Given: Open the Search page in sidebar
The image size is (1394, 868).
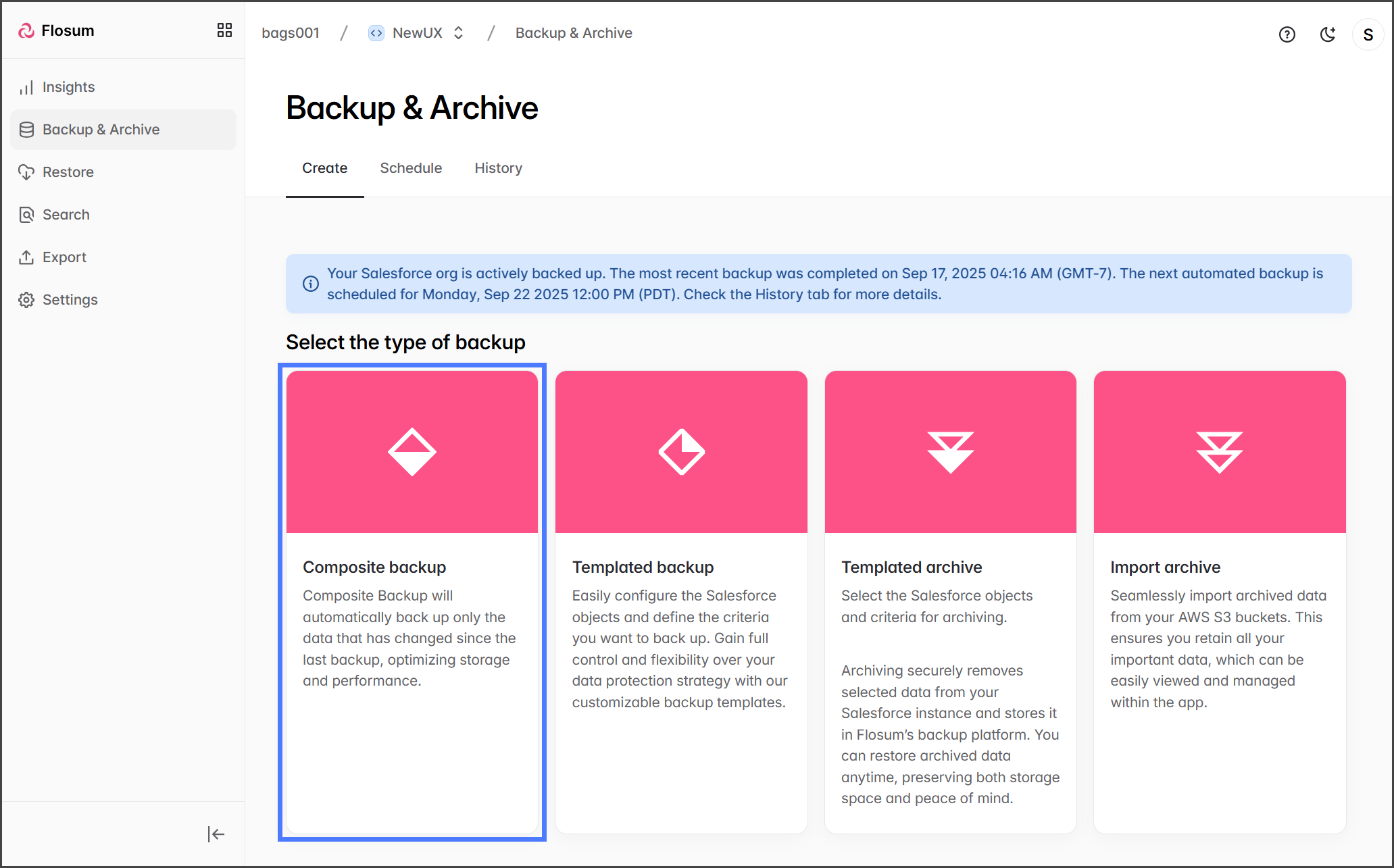Looking at the screenshot, I should click(x=66, y=215).
